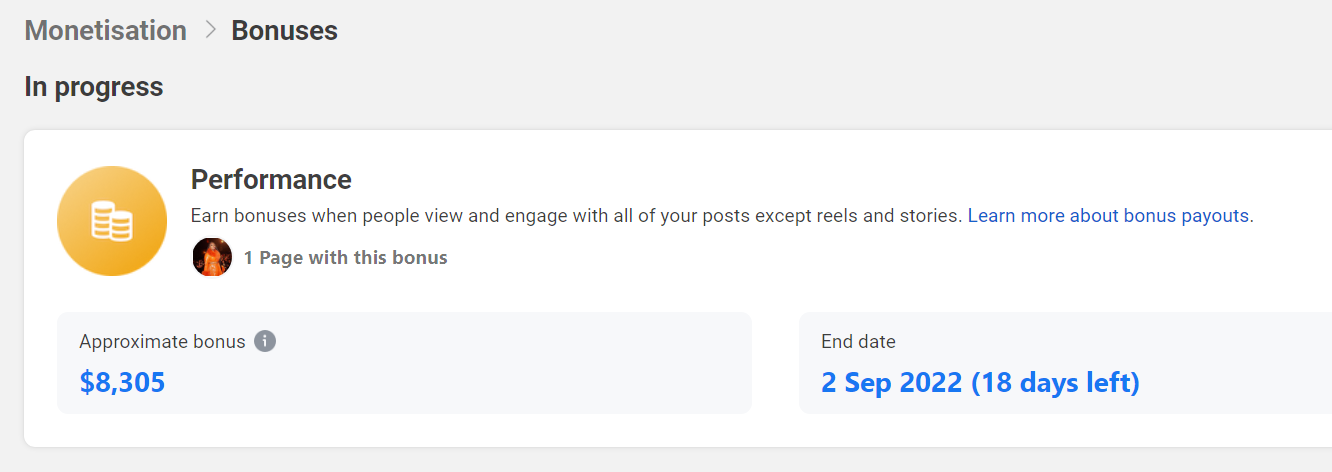Click the gold coins Performance bonus icon
Image resolution: width=1332 pixels, height=472 pixels.
[x=112, y=221]
